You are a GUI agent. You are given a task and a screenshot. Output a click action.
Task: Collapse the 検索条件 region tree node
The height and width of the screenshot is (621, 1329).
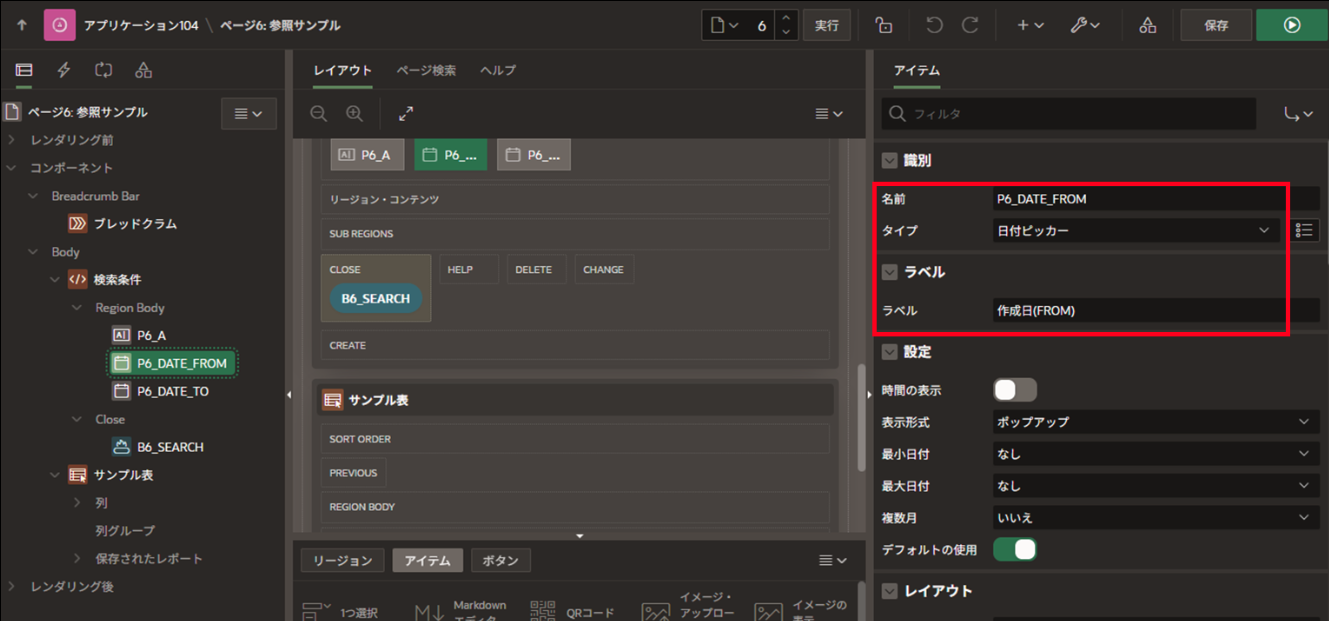[55, 280]
